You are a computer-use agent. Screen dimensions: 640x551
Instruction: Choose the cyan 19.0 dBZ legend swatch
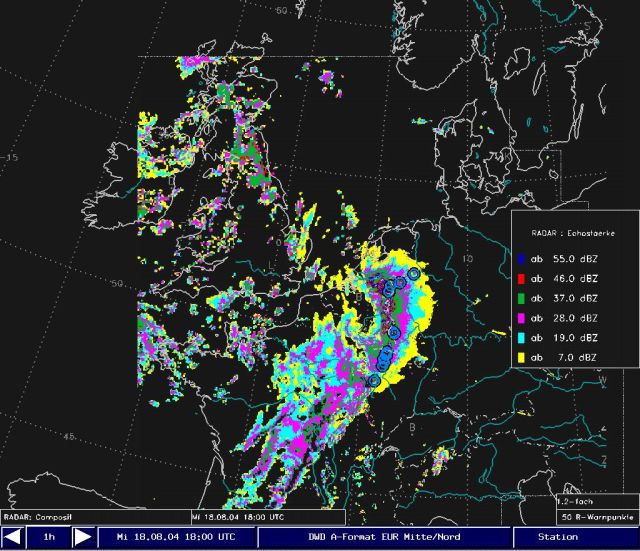(x=523, y=338)
